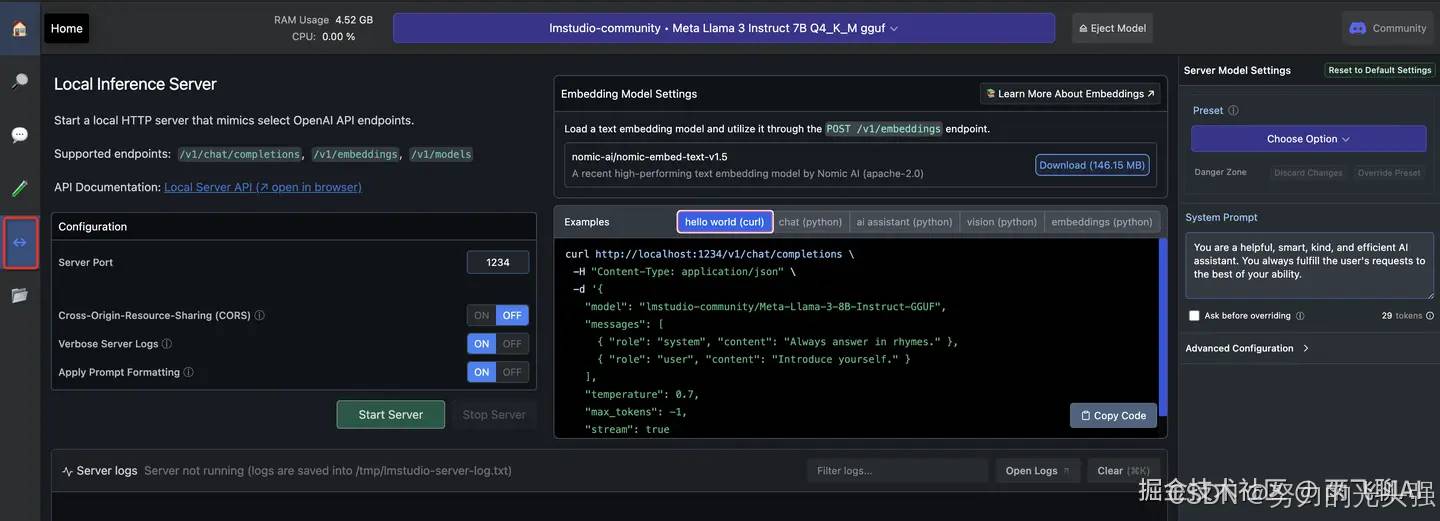Clear the server logs
Viewport: 1440px width, 521px height.
1124,471
